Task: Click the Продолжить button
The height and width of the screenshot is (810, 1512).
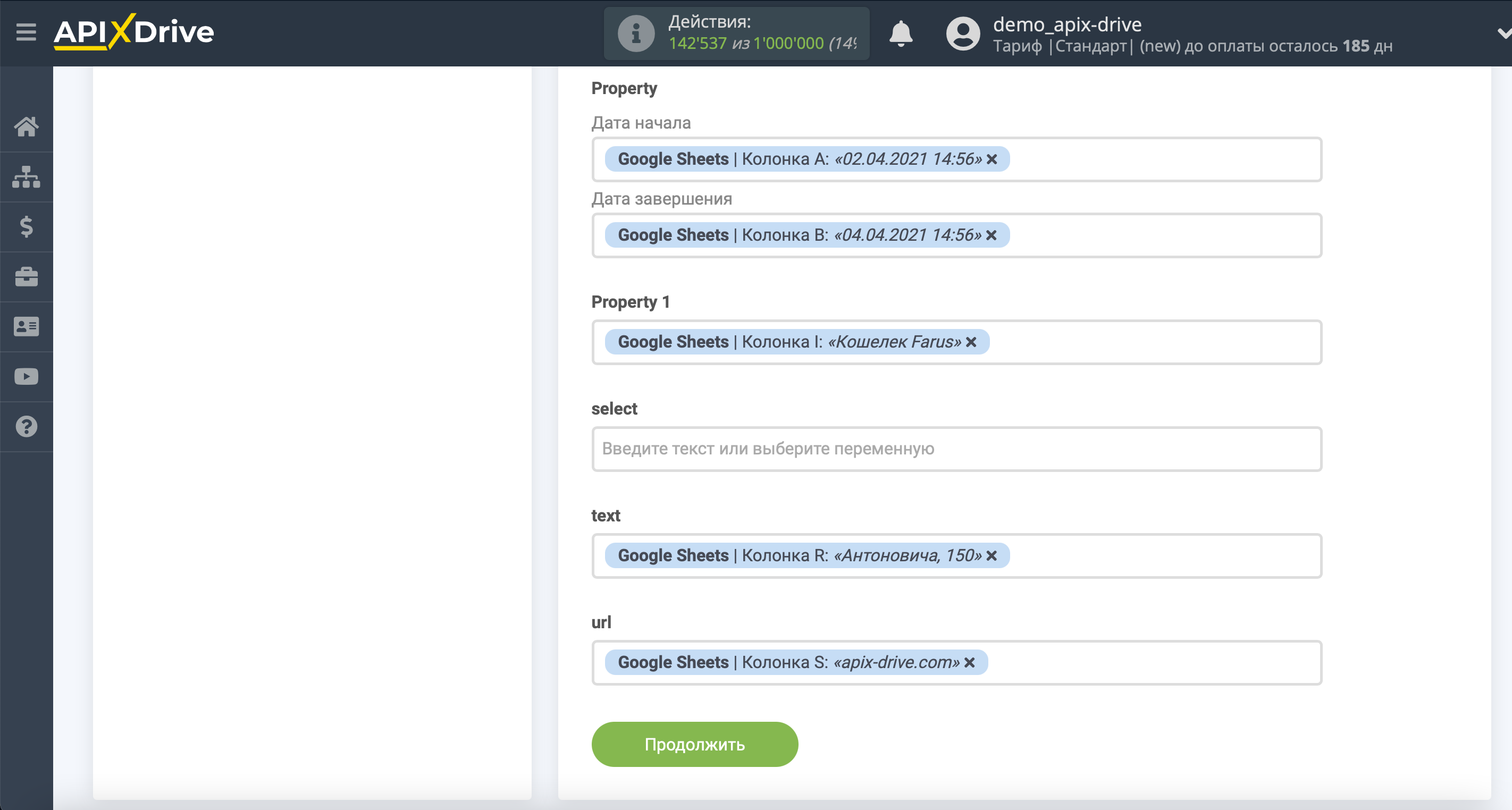Action: [x=694, y=744]
